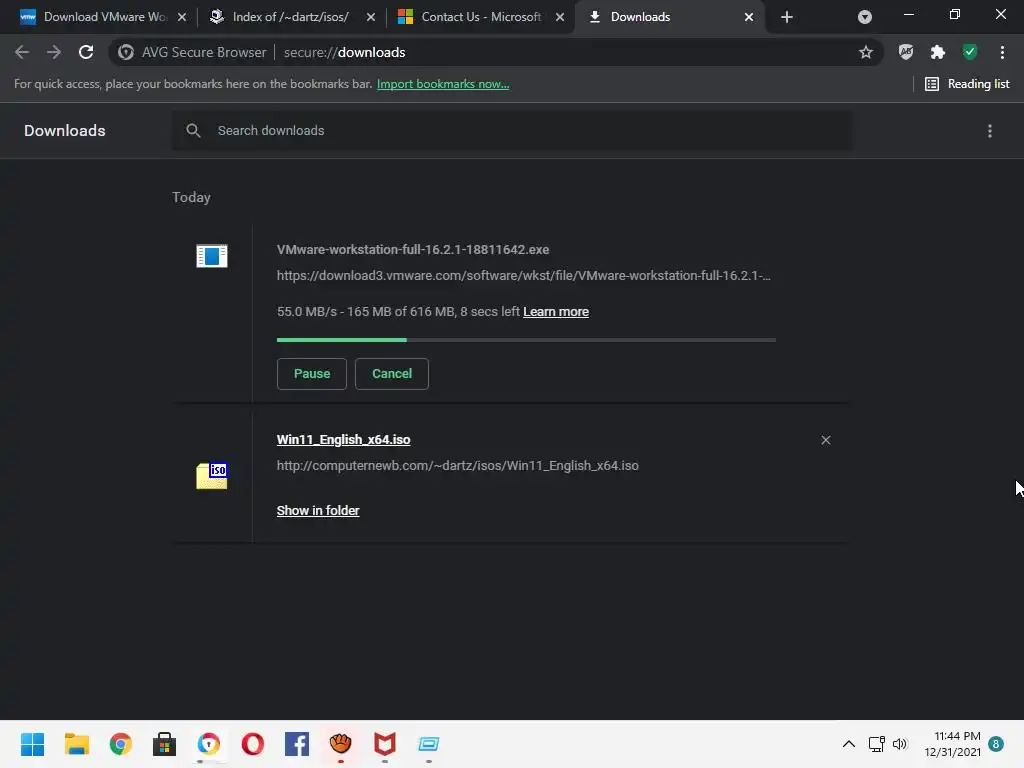Open the volume speaker tray icon
This screenshot has height=768, width=1024.
[900, 744]
